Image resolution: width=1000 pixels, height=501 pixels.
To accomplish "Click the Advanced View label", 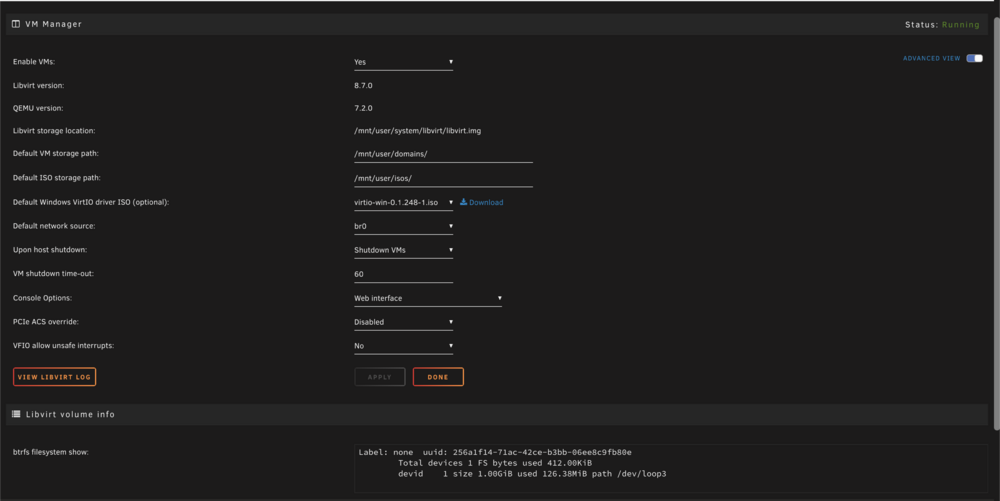I will (931, 59).
